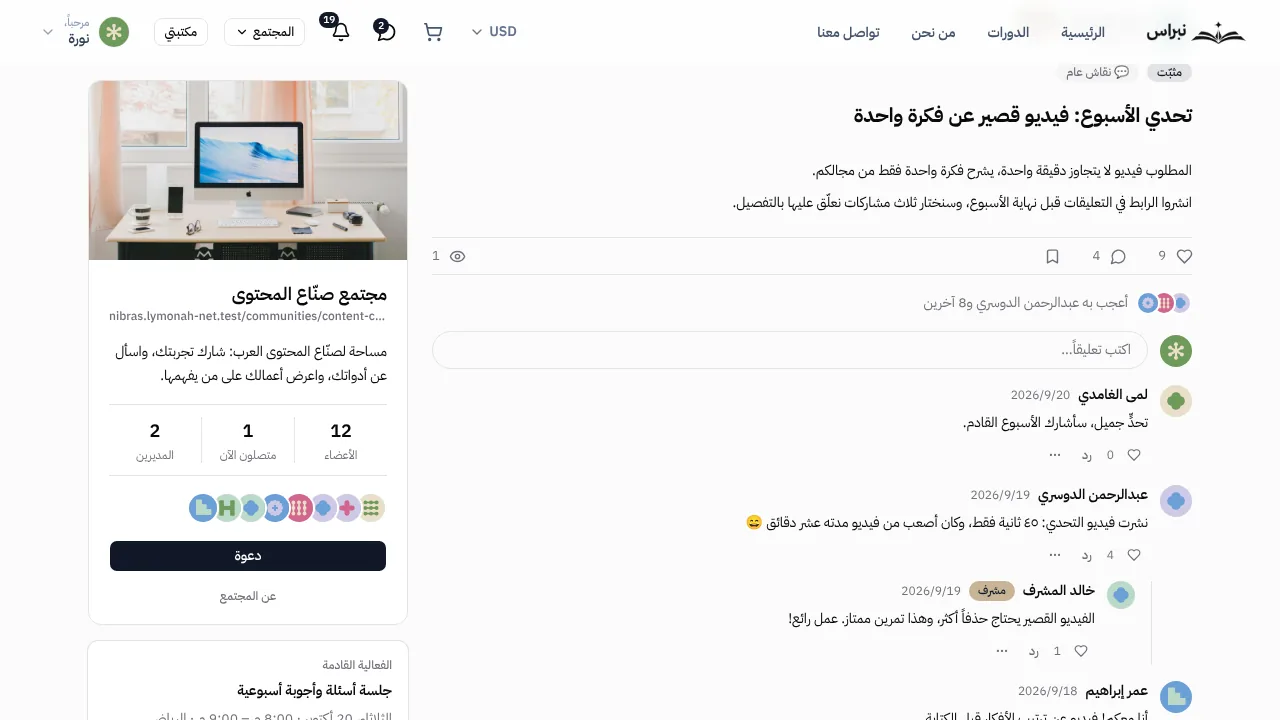Open notifications bell with badge 19
This screenshot has height=720, width=1280.
pos(340,31)
